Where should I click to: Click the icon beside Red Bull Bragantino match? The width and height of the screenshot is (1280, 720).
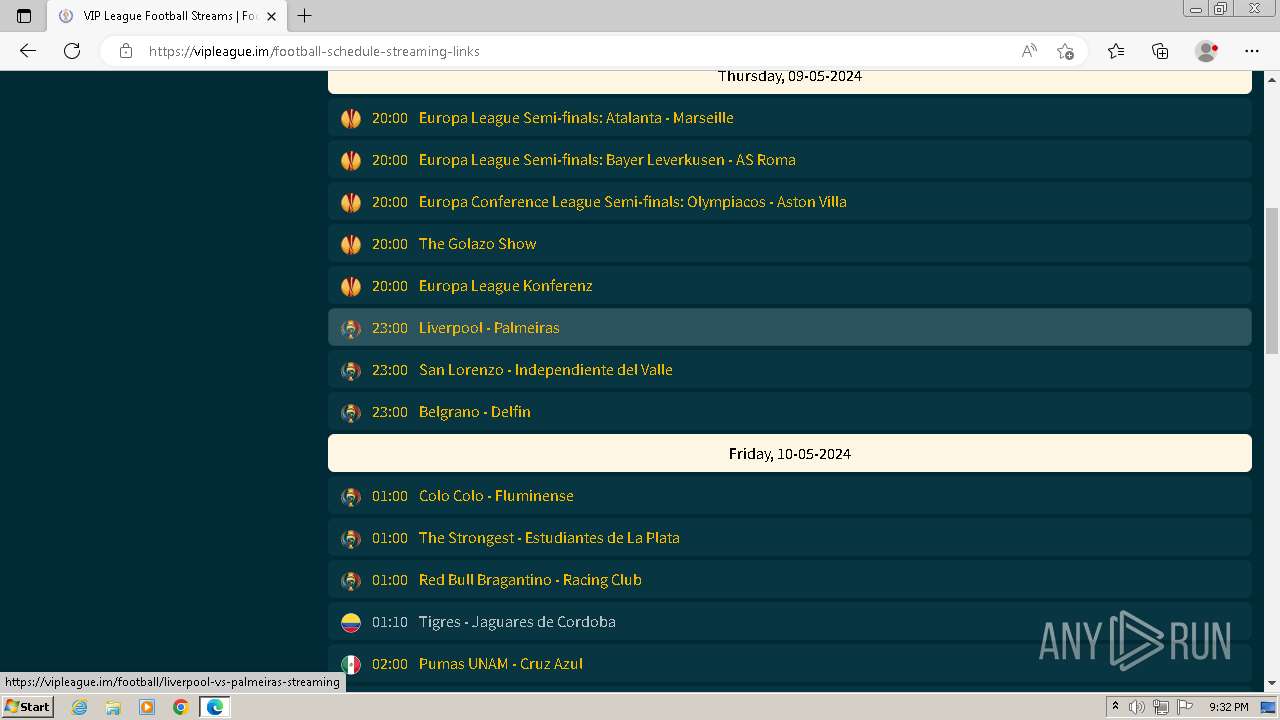click(351, 580)
